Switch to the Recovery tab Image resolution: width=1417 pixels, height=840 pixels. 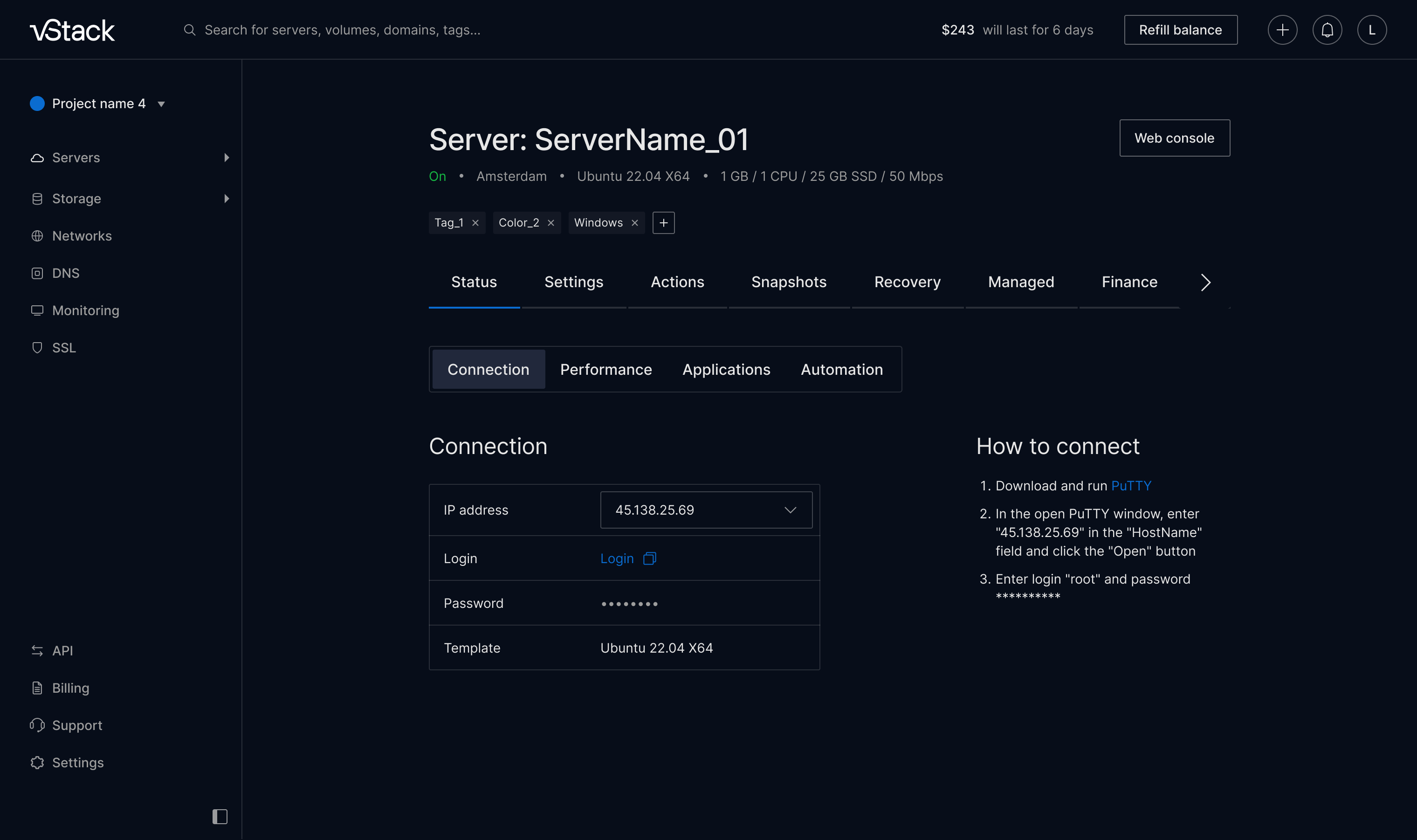(907, 282)
